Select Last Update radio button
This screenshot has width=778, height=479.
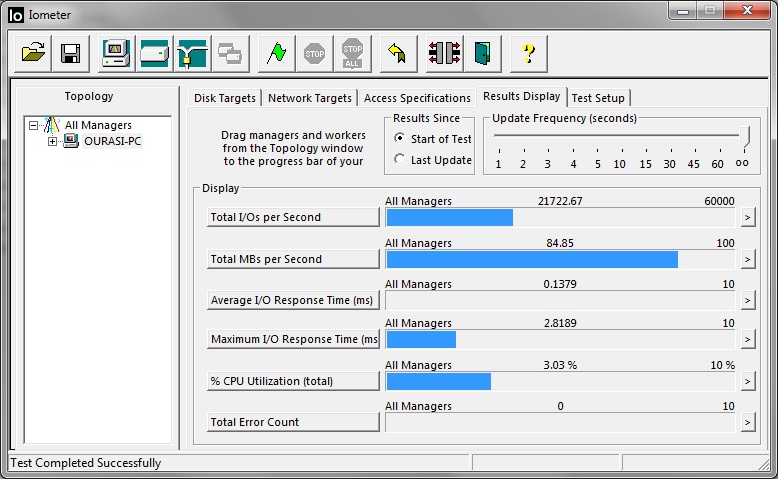coord(399,159)
